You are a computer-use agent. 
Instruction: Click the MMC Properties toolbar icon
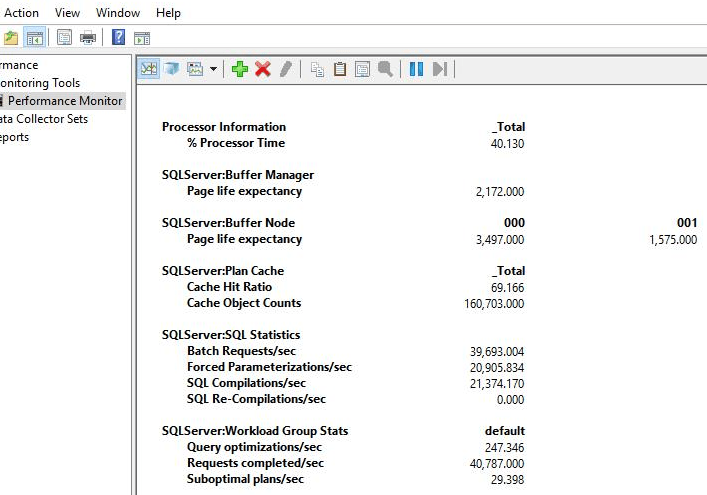pos(64,38)
